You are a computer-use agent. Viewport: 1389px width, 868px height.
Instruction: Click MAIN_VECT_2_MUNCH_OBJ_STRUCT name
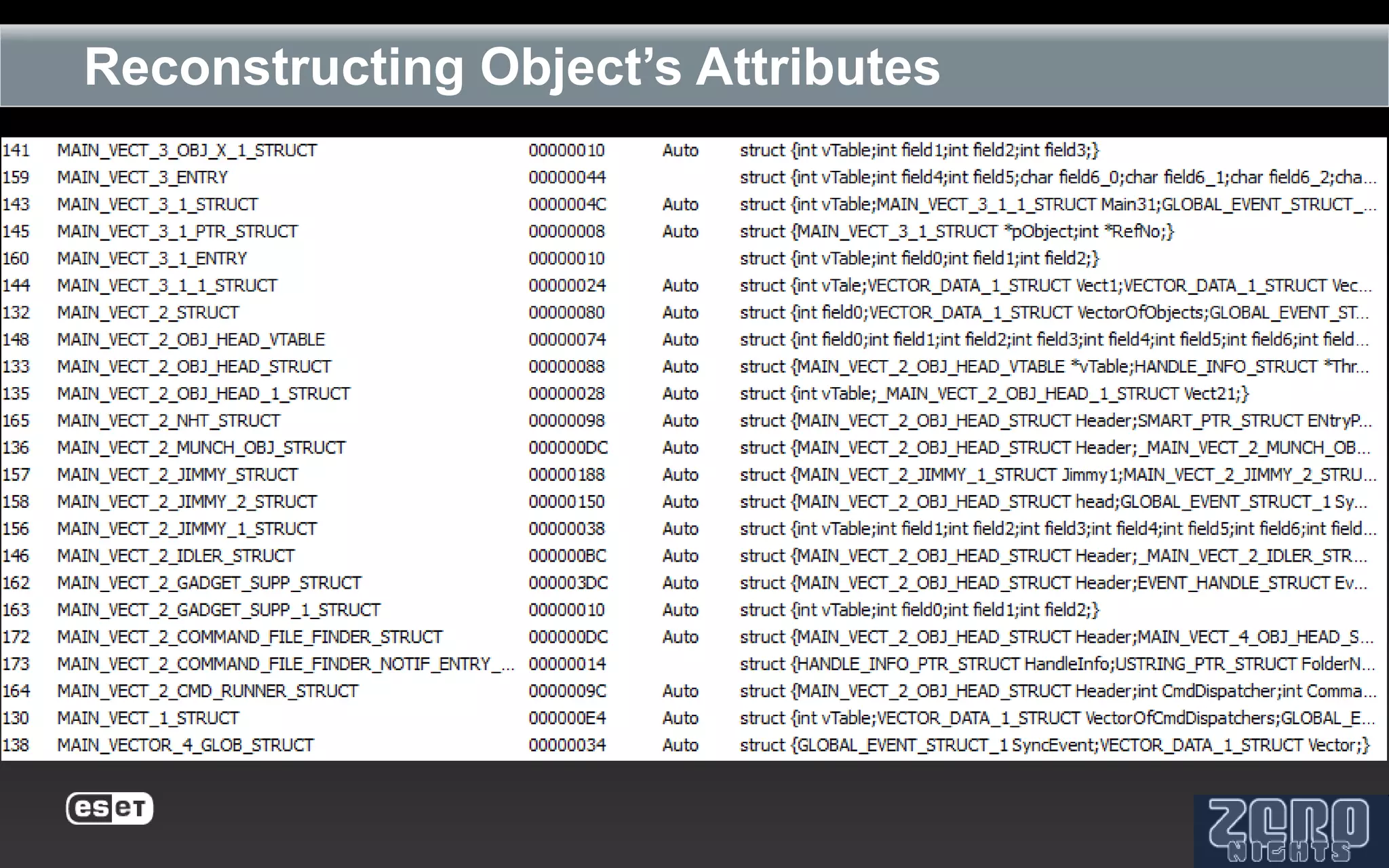tap(201, 448)
